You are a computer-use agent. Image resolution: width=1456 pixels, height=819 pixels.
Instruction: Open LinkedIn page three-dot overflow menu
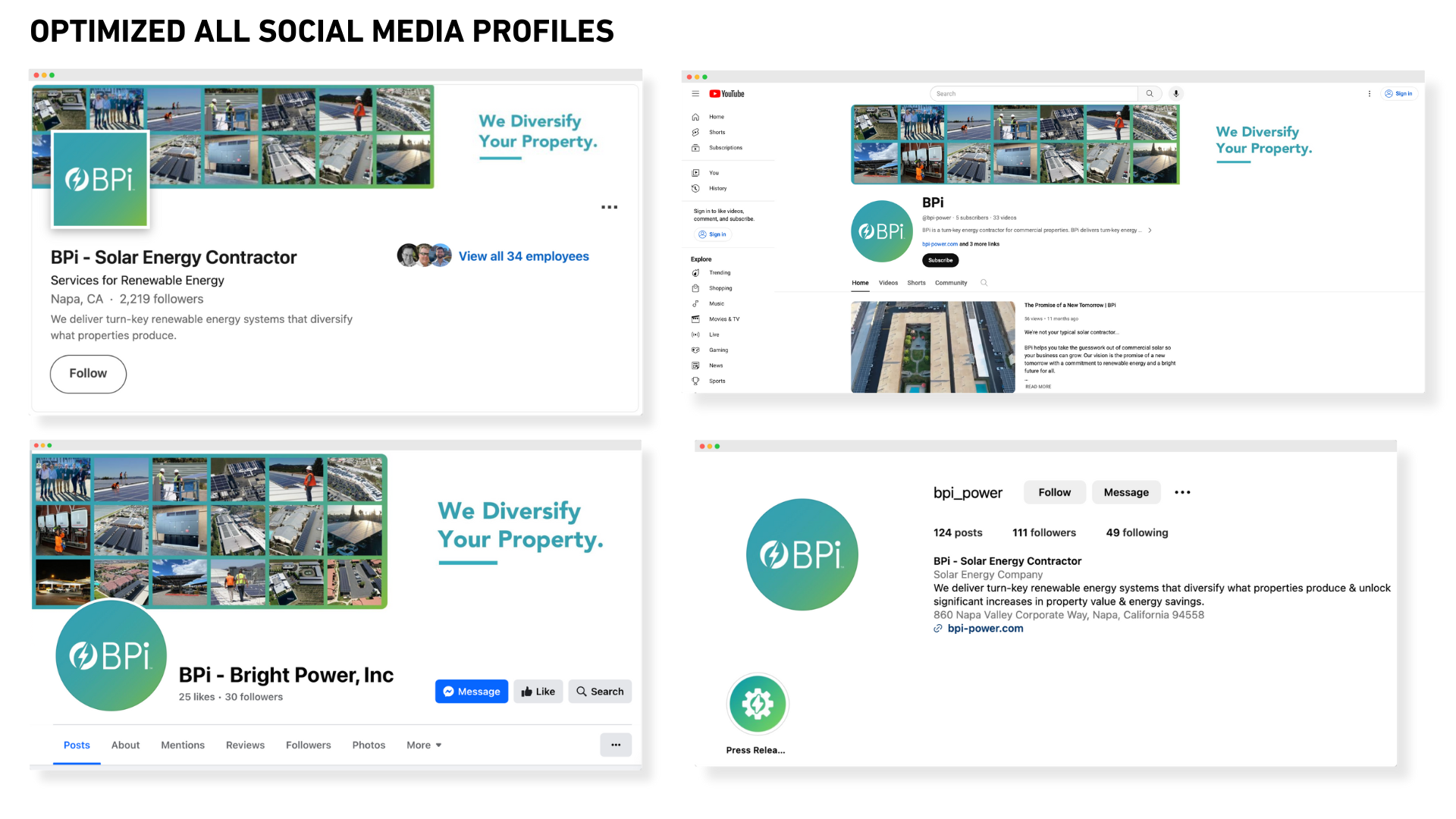(x=610, y=207)
